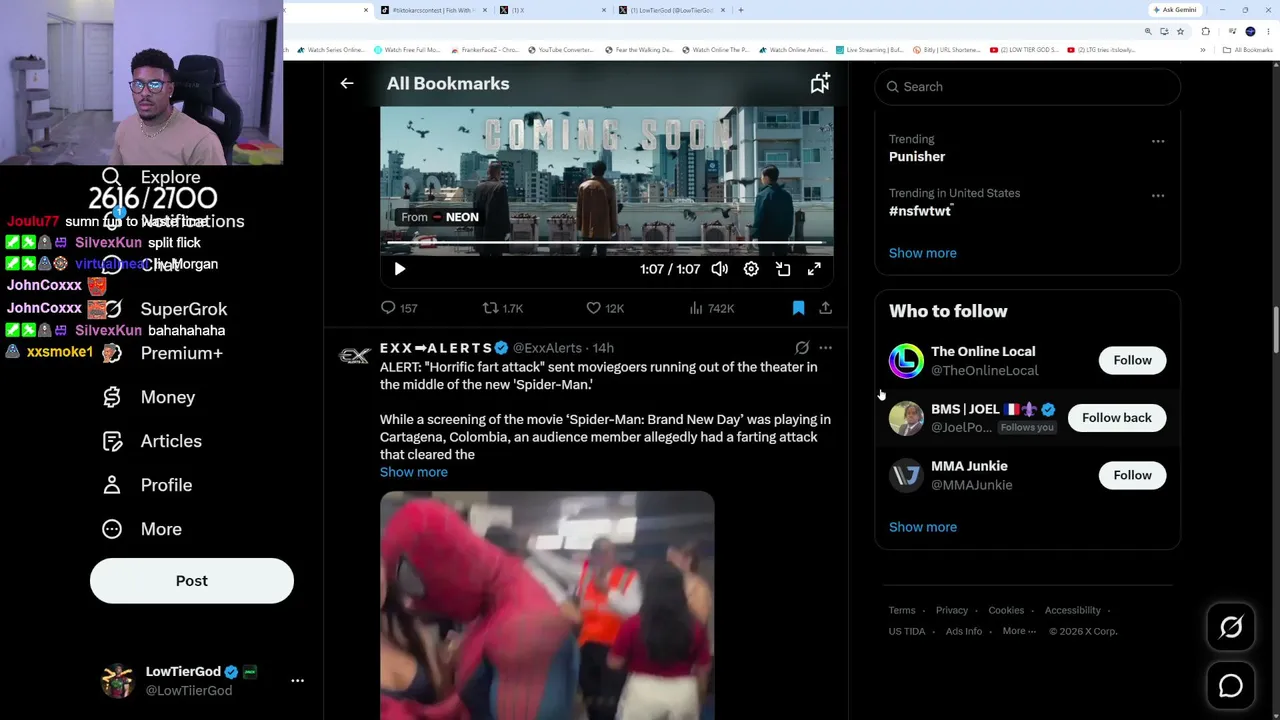Open LowTierGod account options menu
1280x720 pixels.
[x=297, y=680]
